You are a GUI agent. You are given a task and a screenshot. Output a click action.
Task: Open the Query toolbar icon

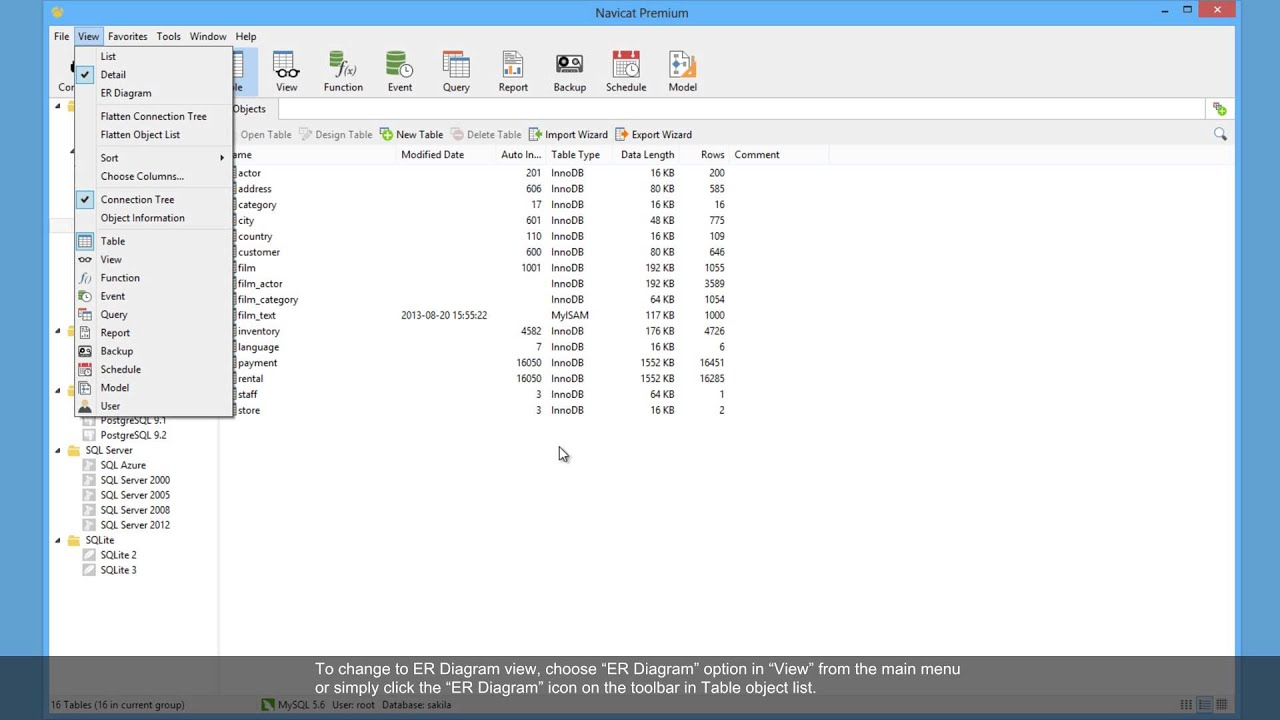click(x=456, y=72)
